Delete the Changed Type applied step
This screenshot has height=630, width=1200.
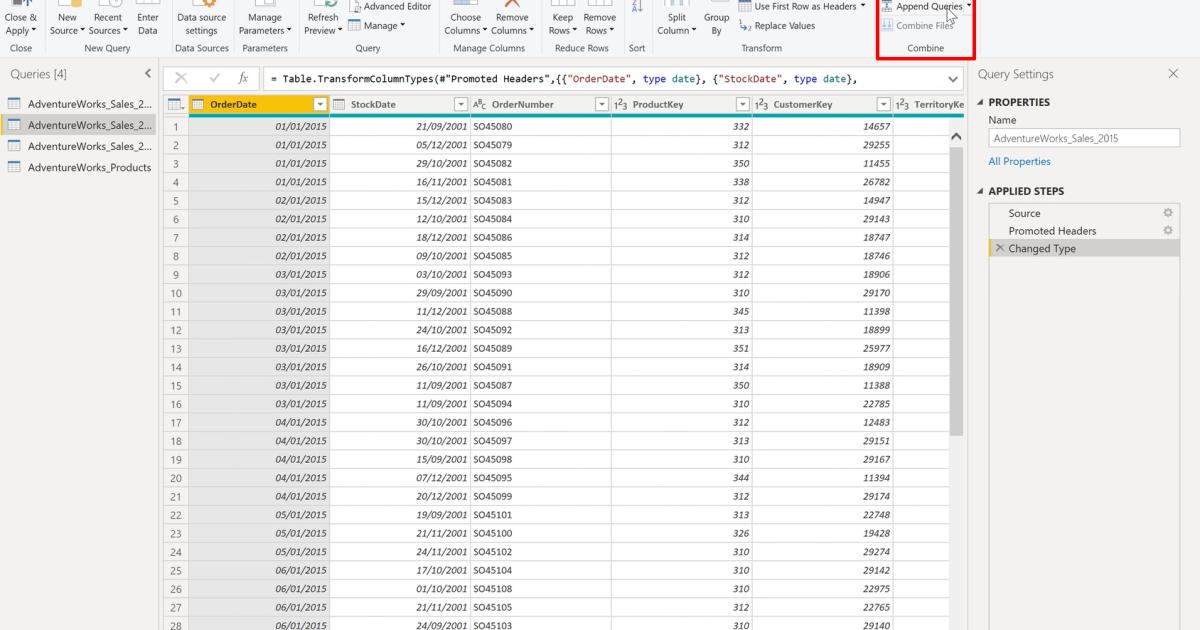(999, 249)
